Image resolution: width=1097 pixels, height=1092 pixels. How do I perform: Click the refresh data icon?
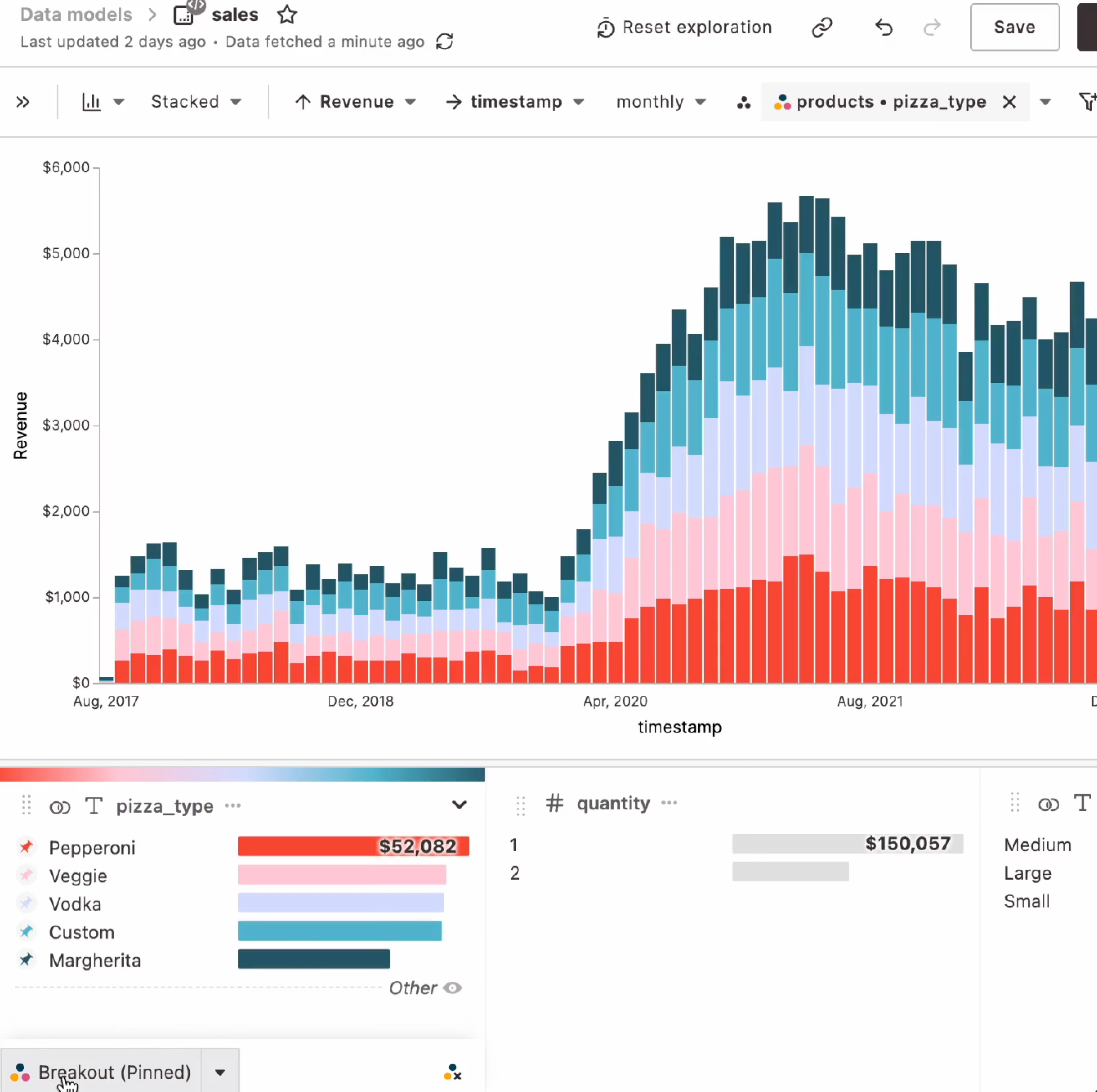click(x=445, y=41)
